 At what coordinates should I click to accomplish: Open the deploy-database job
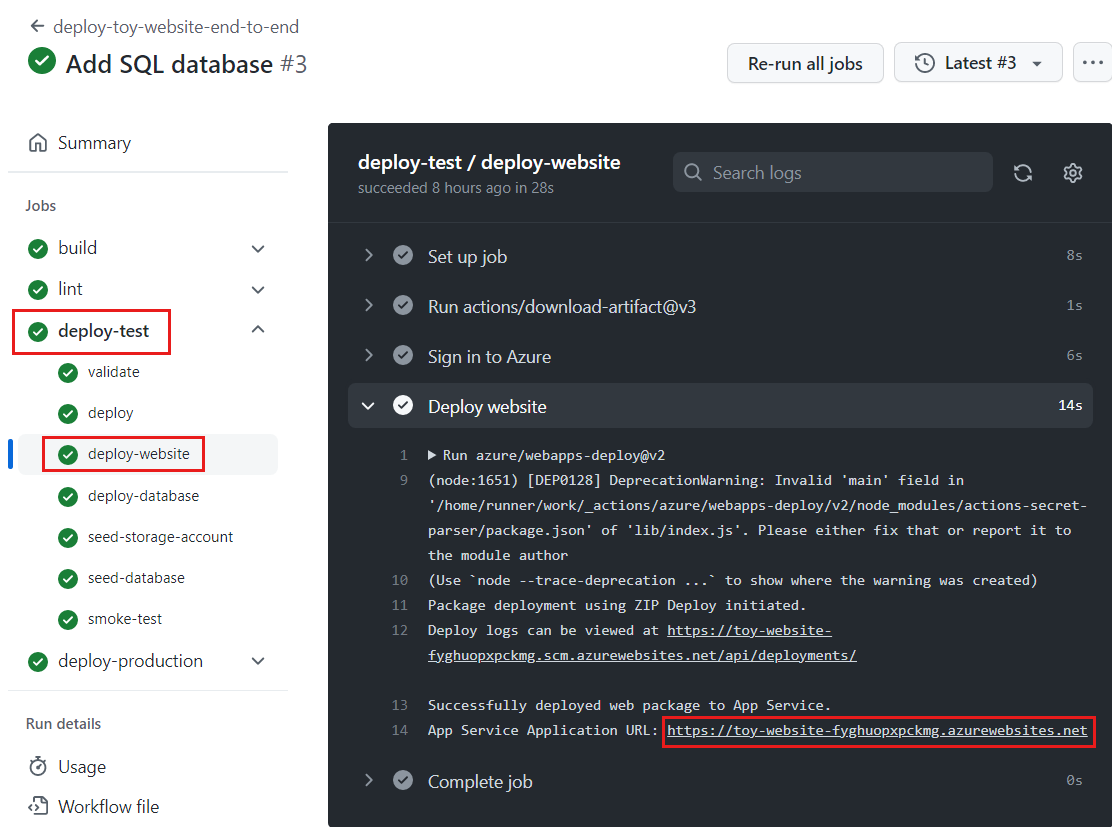(x=143, y=496)
